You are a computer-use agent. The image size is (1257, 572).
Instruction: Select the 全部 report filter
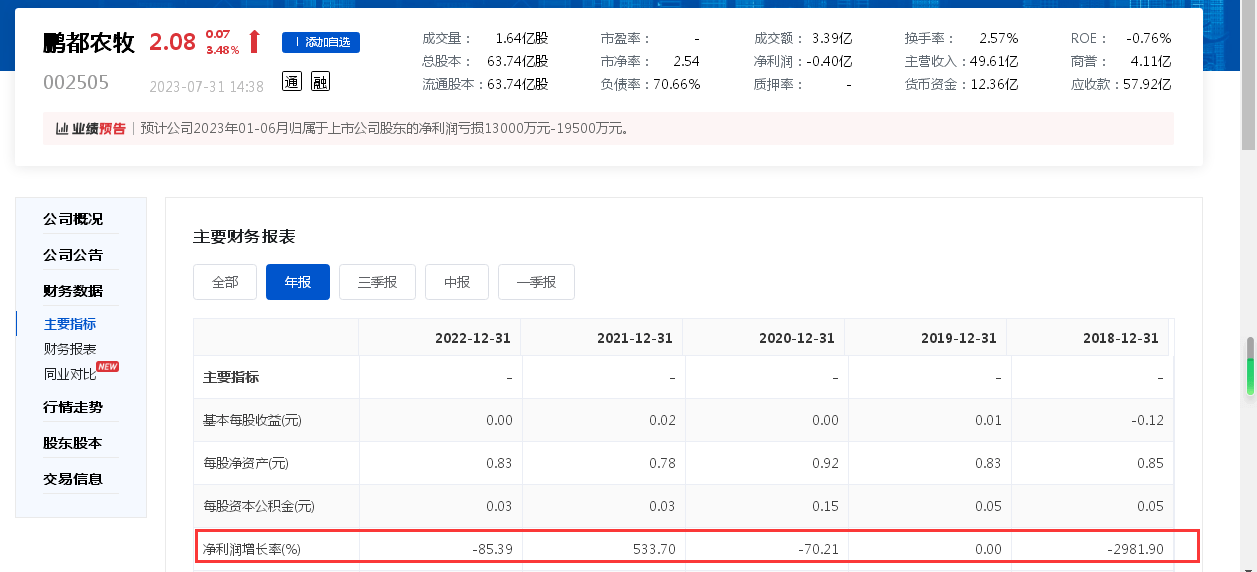click(225, 282)
